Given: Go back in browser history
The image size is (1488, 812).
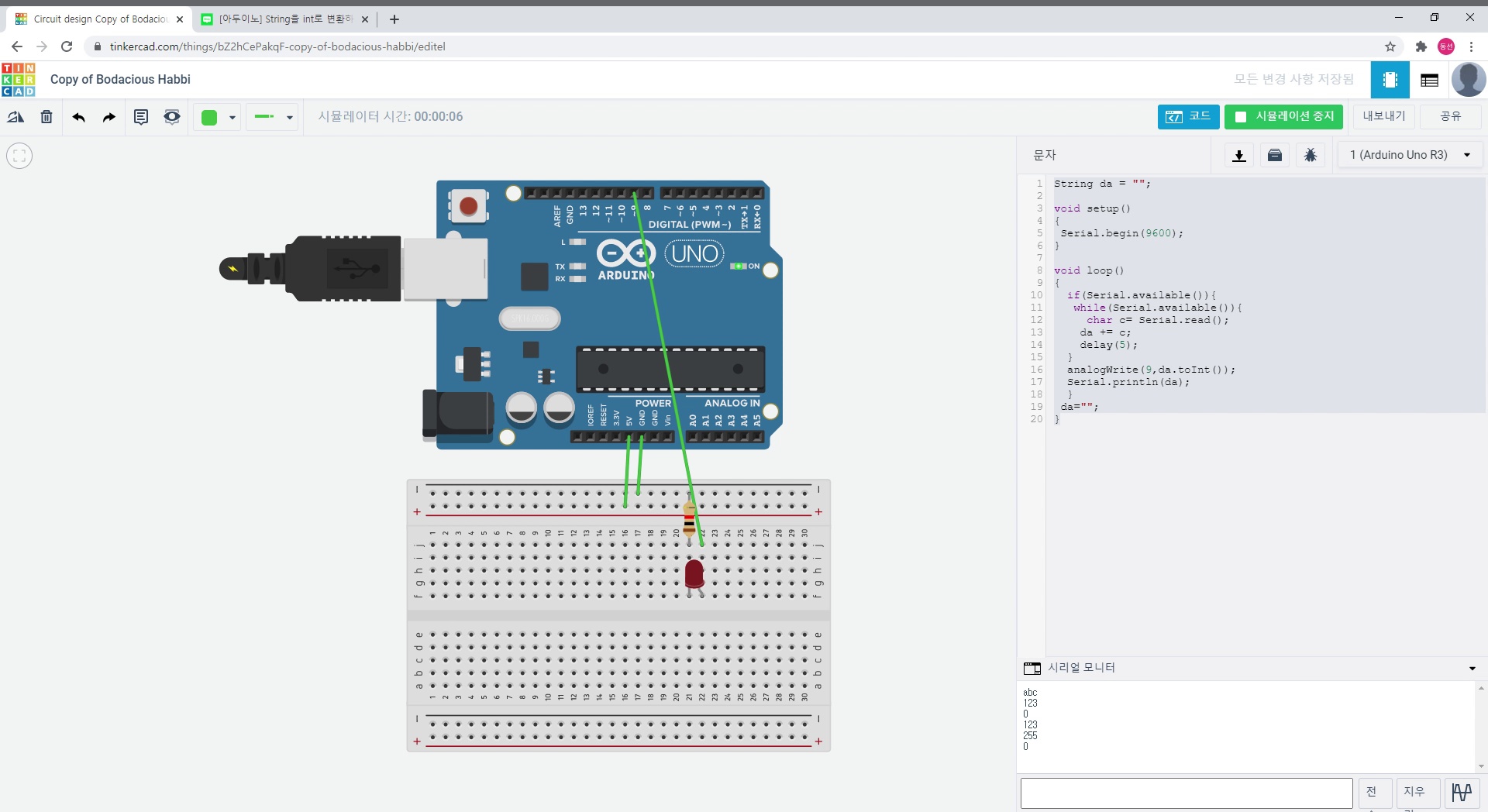Looking at the screenshot, I should click(x=17, y=46).
